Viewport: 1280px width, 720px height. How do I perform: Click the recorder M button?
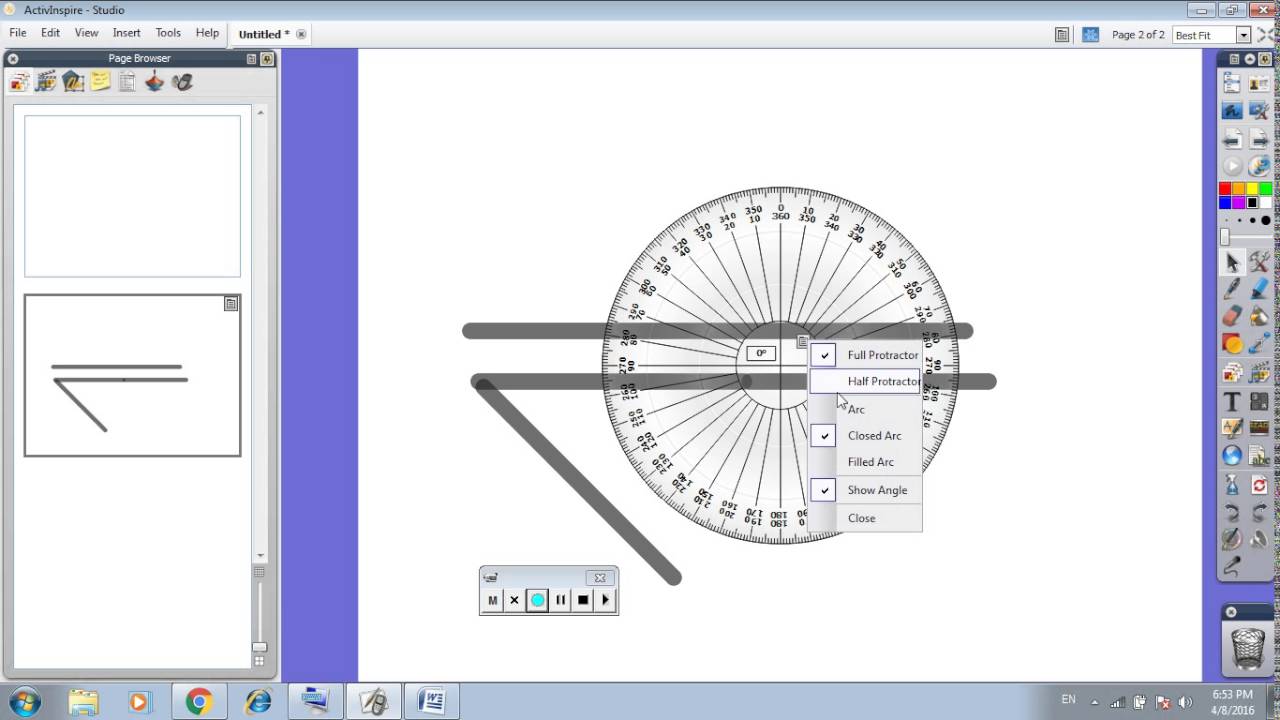pyautogui.click(x=492, y=600)
